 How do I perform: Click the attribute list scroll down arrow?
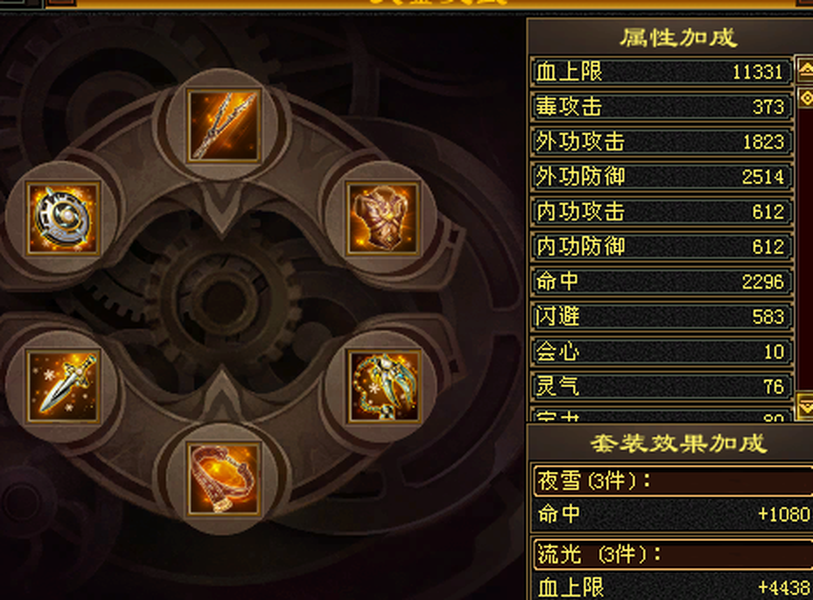point(805,406)
